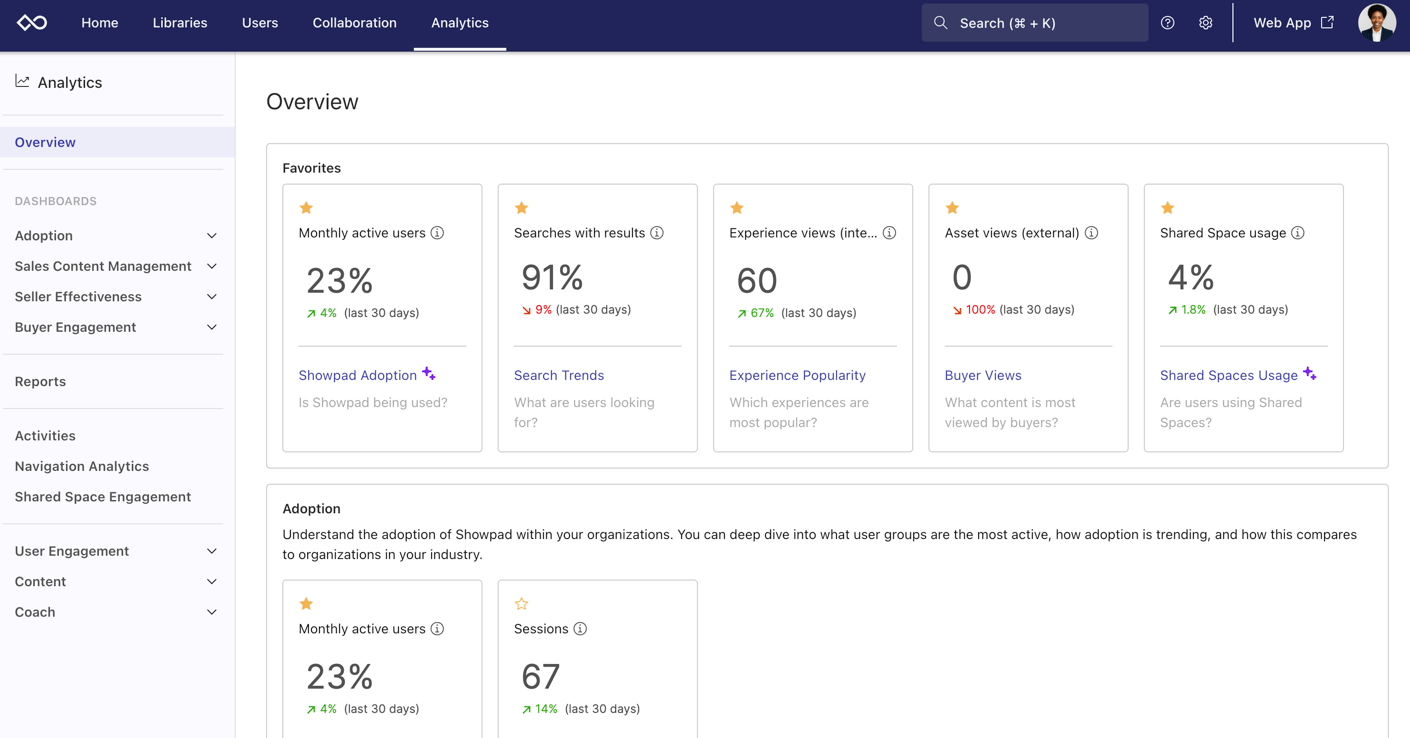Expand the Adoption section in the sidebar

[211, 235]
